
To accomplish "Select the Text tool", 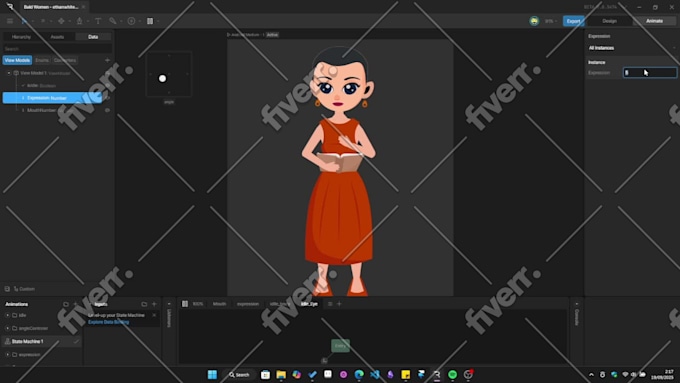I will click(98, 21).
